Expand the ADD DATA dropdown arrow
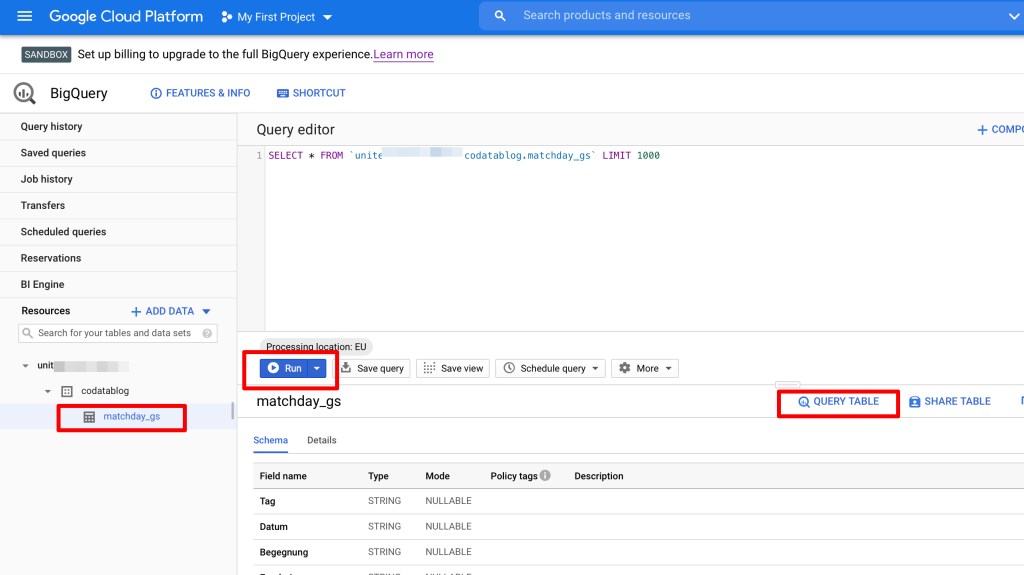 (206, 312)
